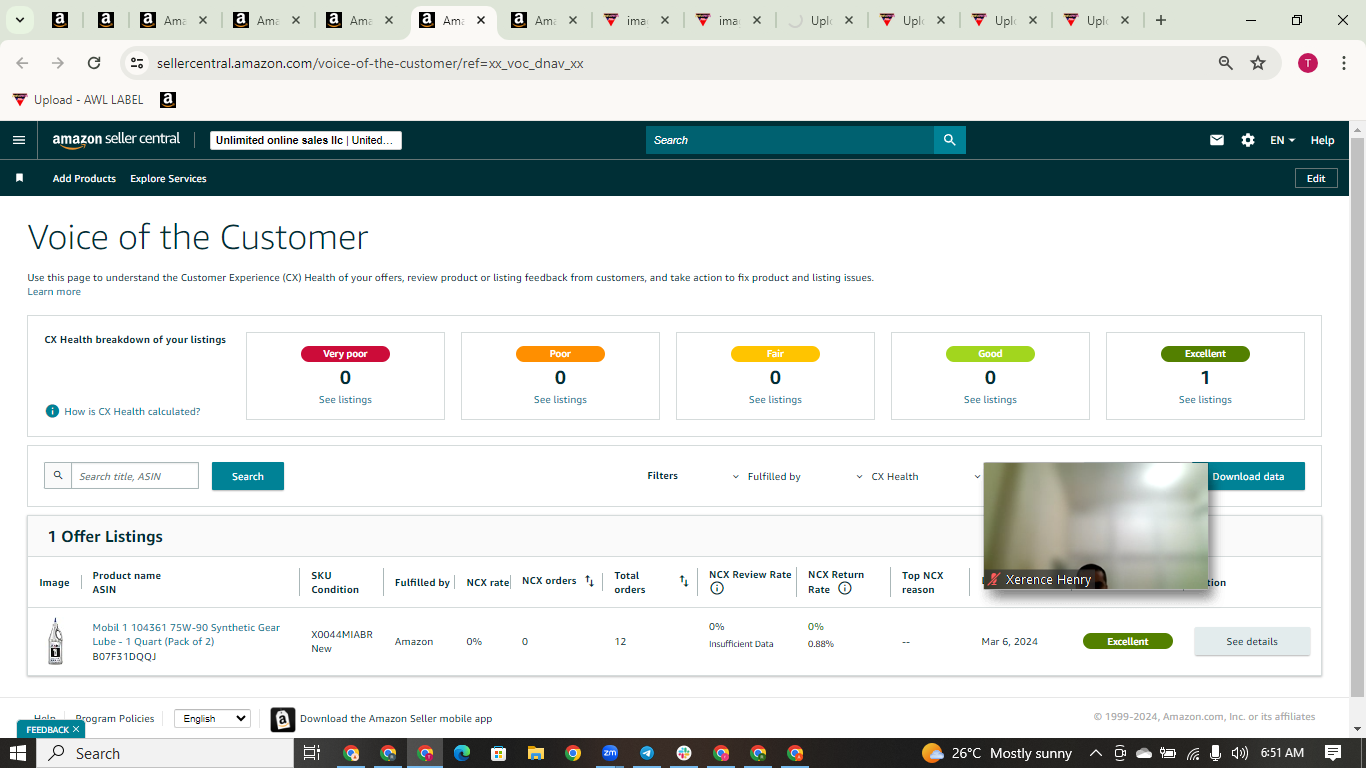Reload the page with browser refresh icon
The width and height of the screenshot is (1366, 768).
[94, 63]
